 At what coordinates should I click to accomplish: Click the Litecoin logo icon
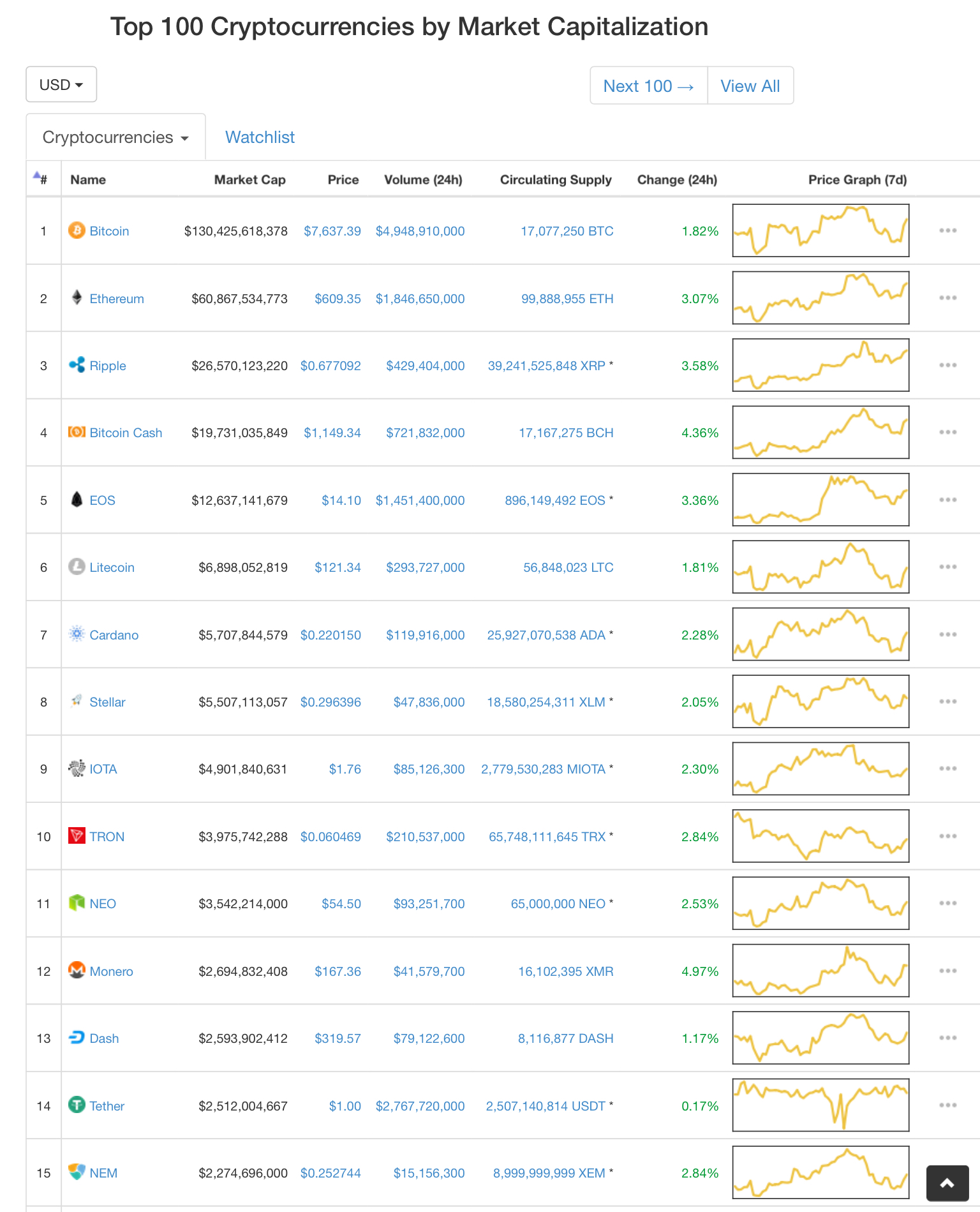coord(77,567)
